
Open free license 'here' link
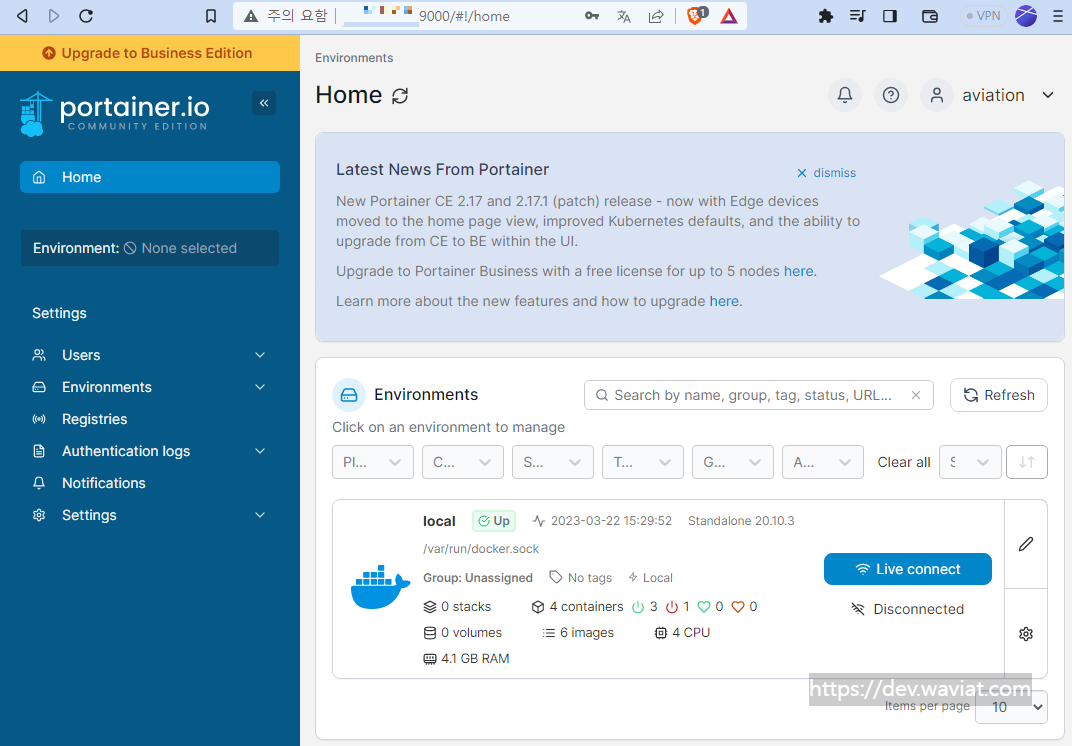(x=799, y=271)
